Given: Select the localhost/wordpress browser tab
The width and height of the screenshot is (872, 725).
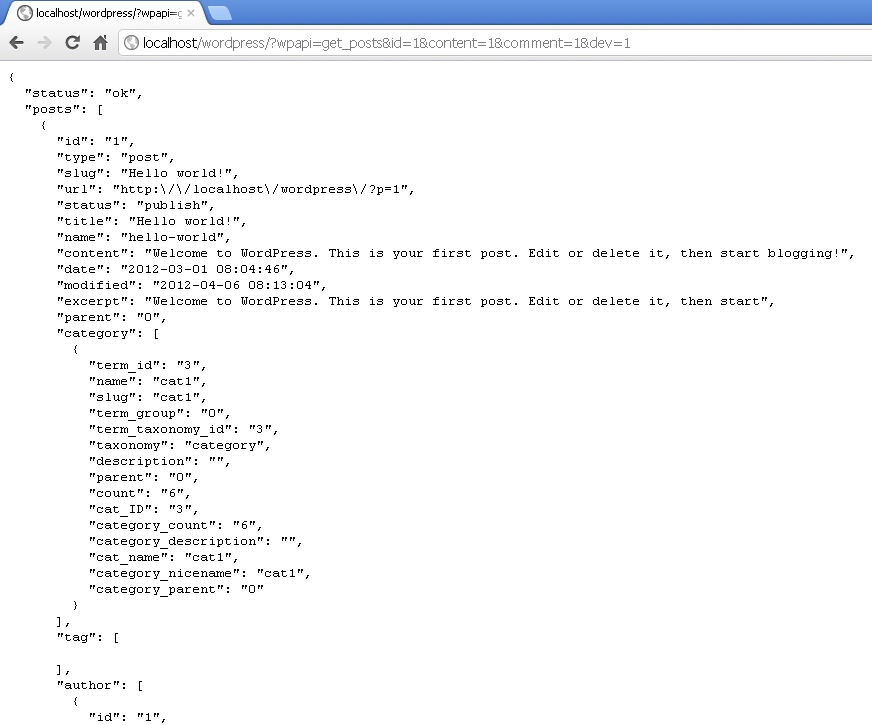Looking at the screenshot, I should 105,13.
